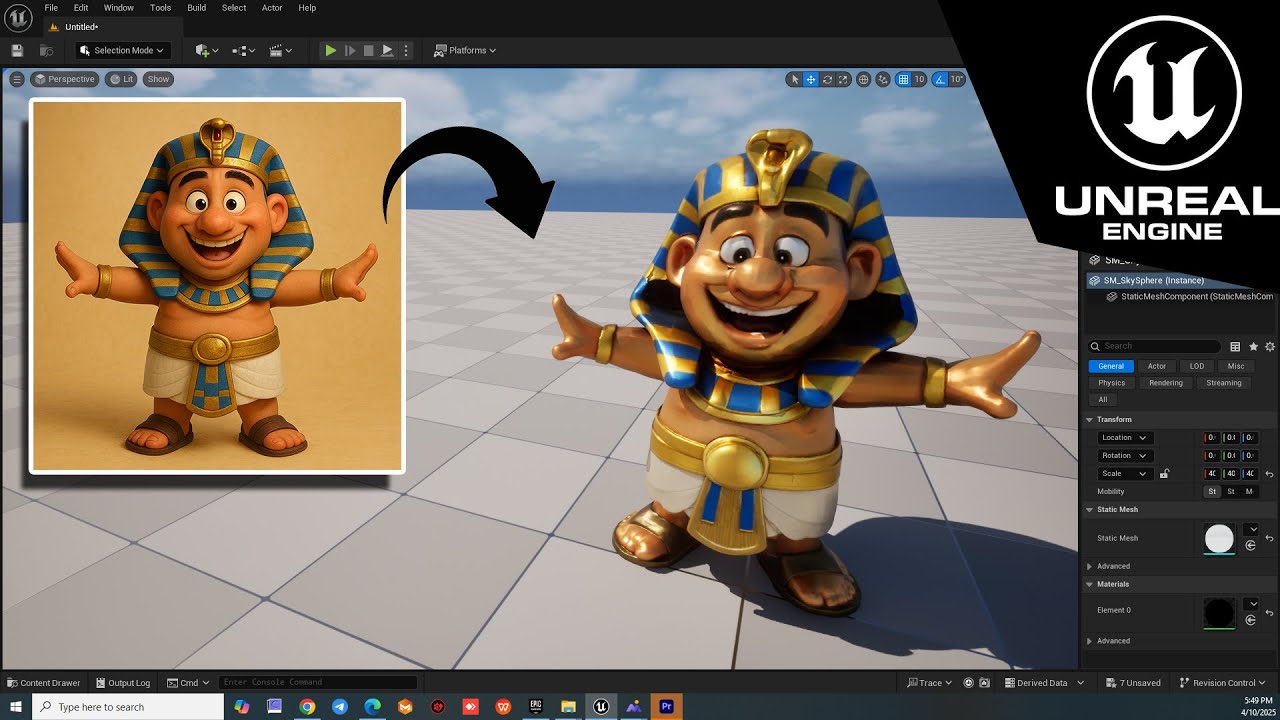Select the LOD filter in Details
Image resolution: width=1280 pixels, height=720 pixels.
1197,366
